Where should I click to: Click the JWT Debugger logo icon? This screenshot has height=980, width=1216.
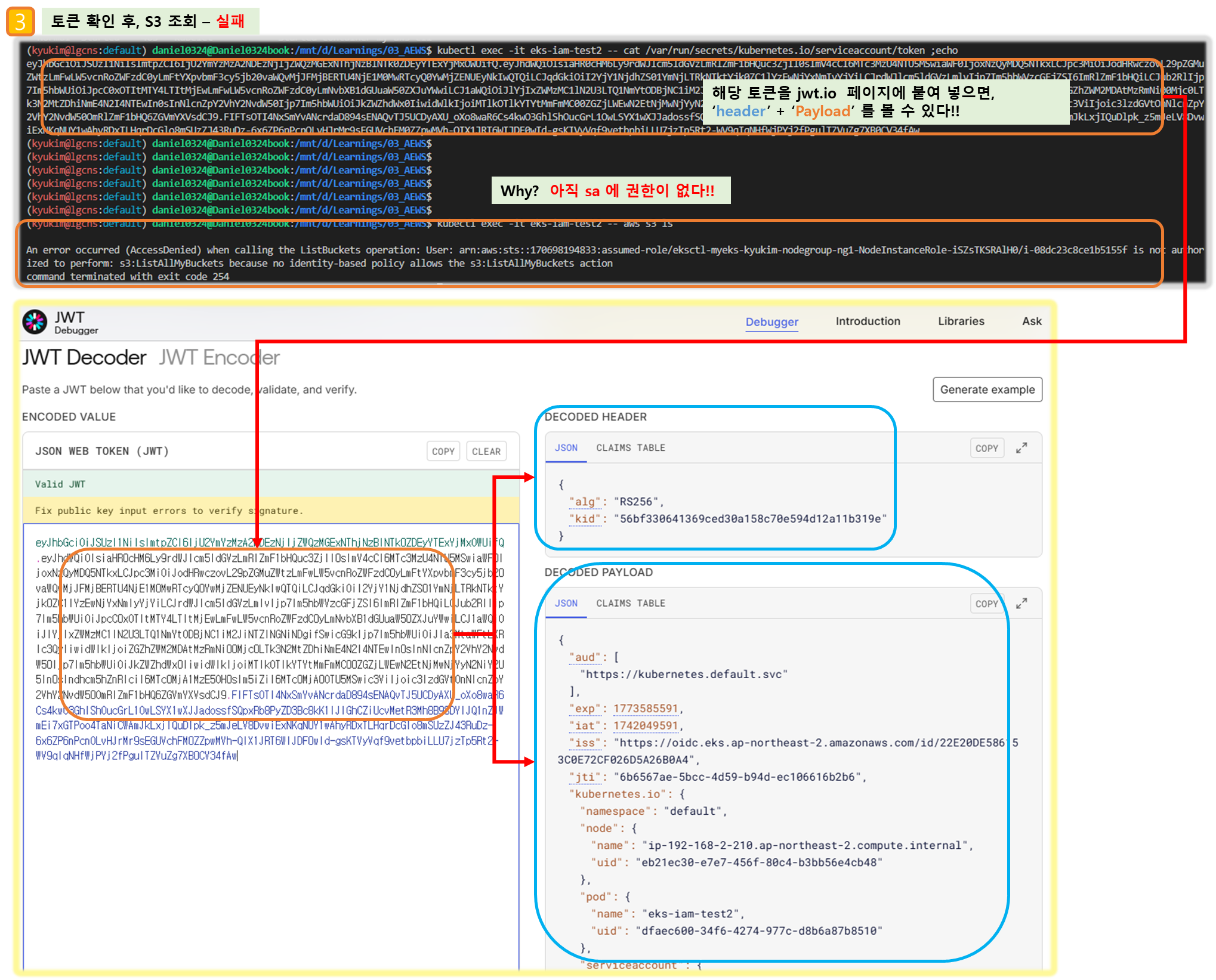(x=35, y=321)
